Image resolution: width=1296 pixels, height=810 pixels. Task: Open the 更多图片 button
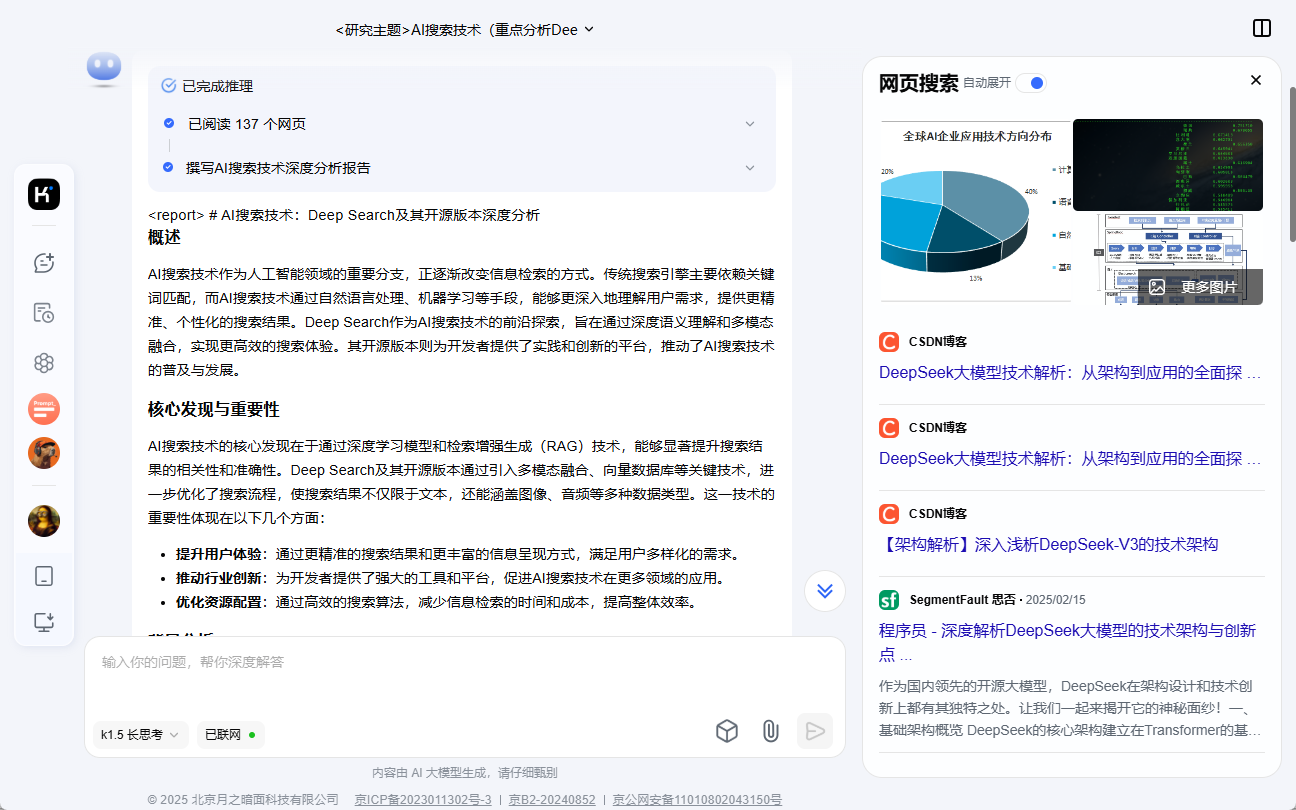pyautogui.click(x=1200, y=287)
